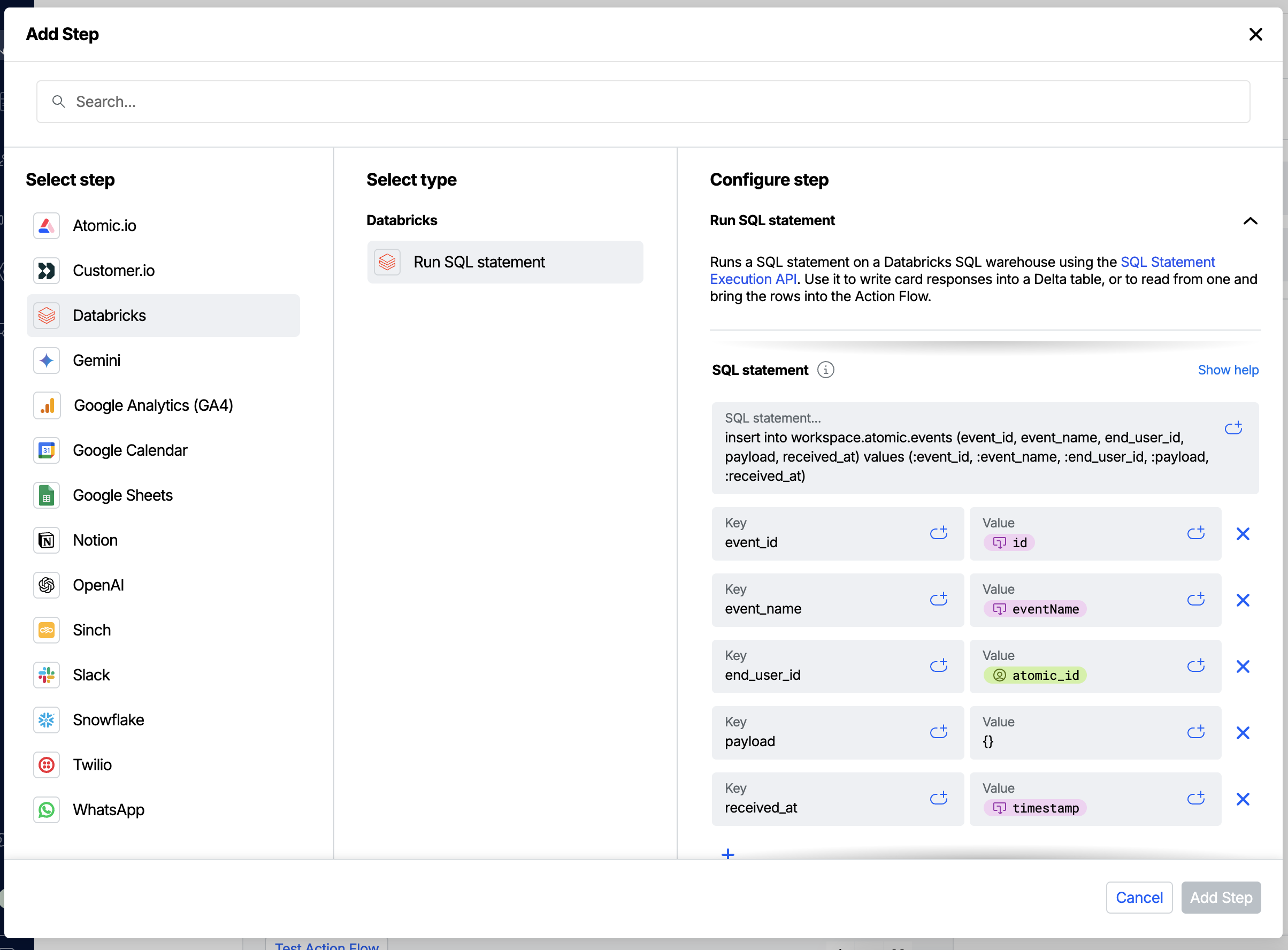Image resolution: width=1288 pixels, height=950 pixels.
Task: Open Test Action Flow link behind dialog
Action: (327, 945)
